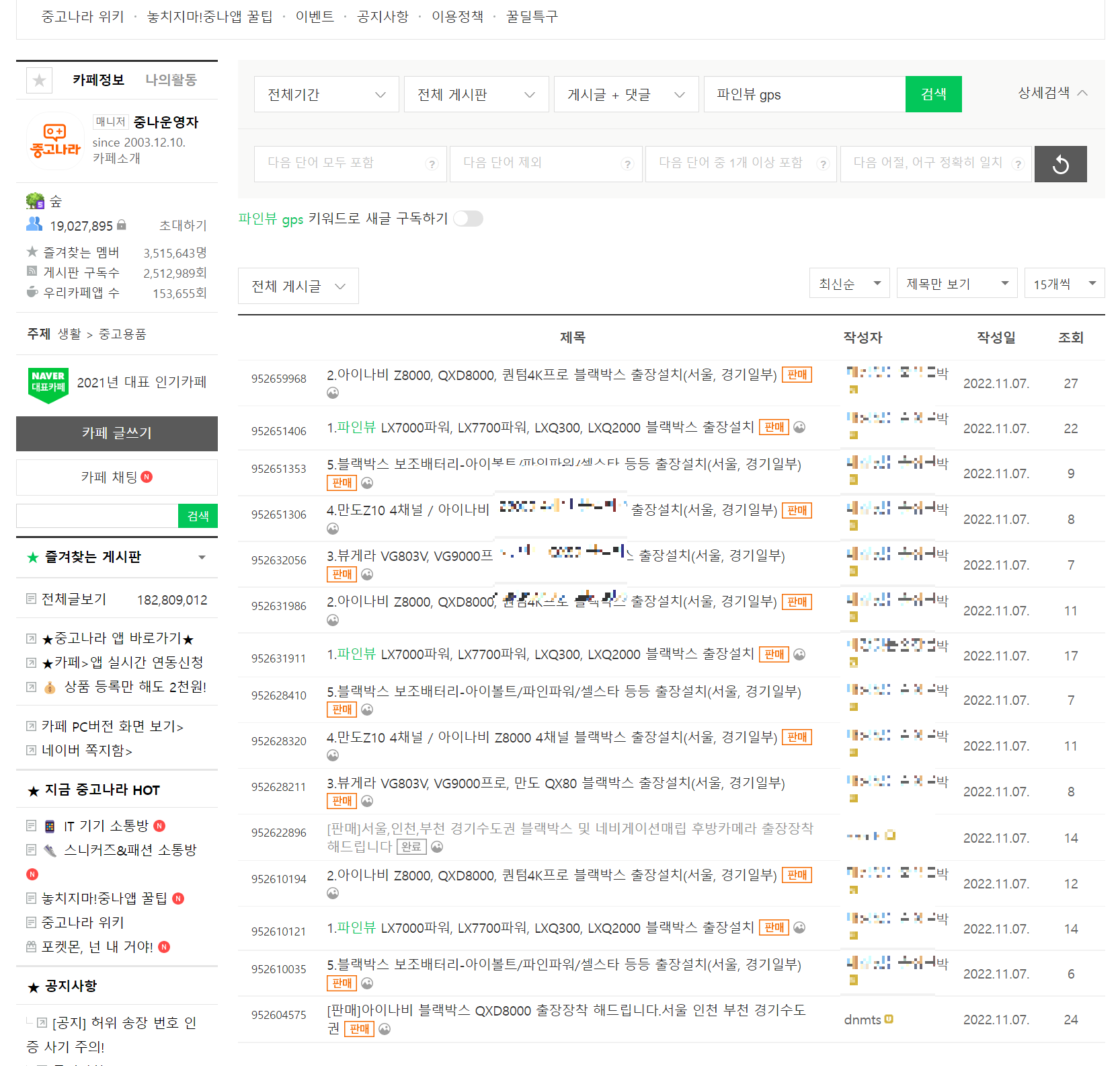Switch to the 카페정보 tab

pyautogui.click(x=98, y=79)
